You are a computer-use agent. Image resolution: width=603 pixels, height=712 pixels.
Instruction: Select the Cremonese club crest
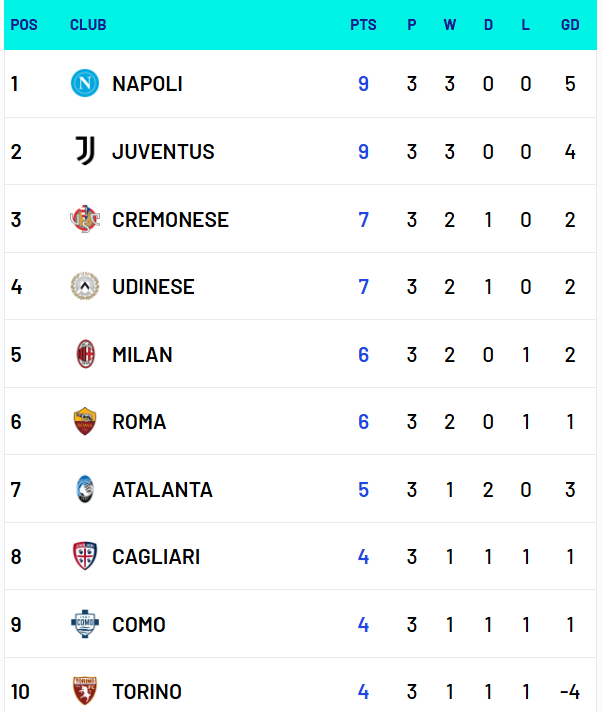(85, 219)
